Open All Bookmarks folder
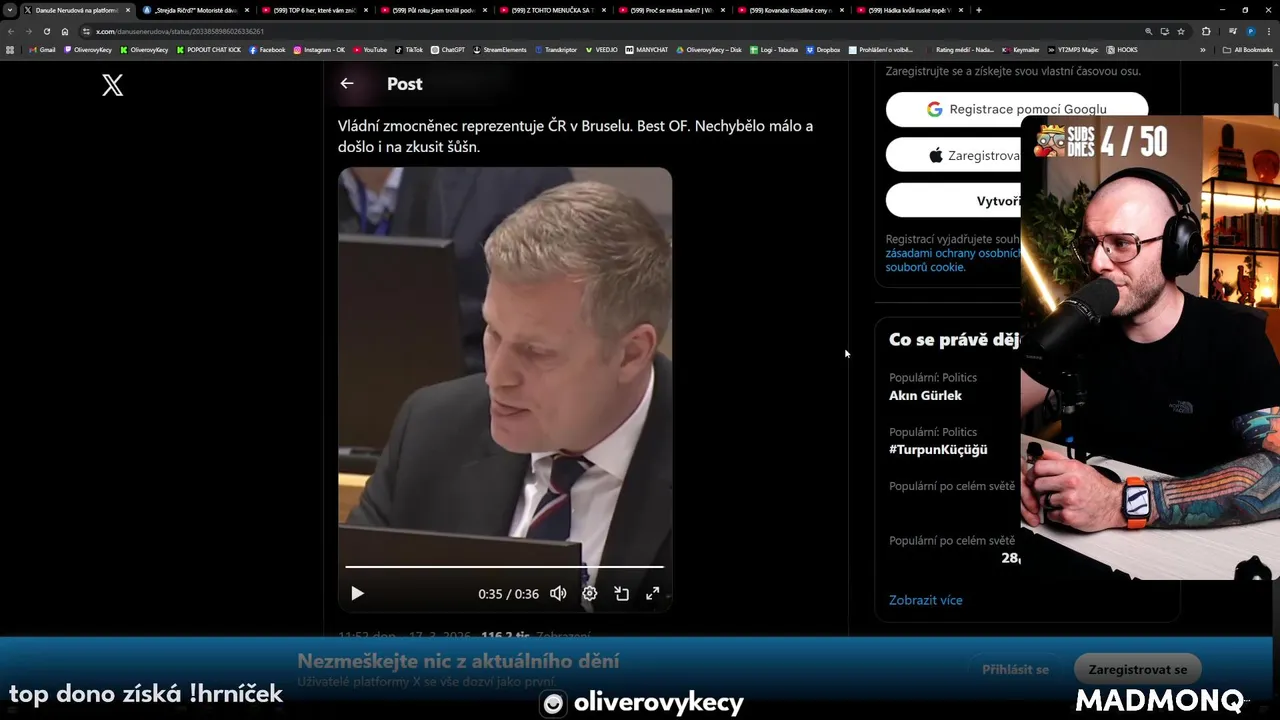1280x720 pixels. pos(1248,49)
